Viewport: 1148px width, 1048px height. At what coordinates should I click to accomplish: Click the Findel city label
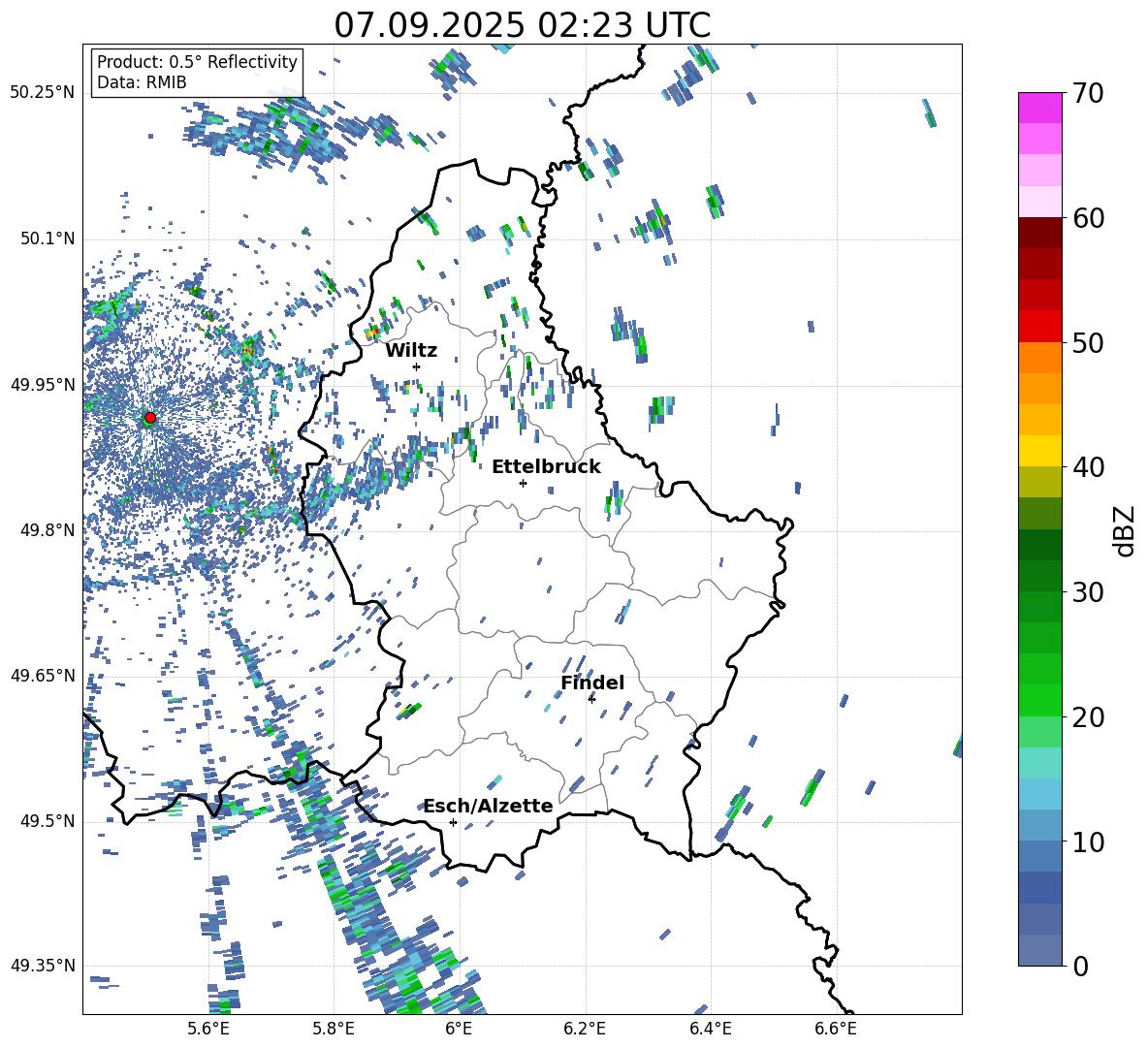592,683
